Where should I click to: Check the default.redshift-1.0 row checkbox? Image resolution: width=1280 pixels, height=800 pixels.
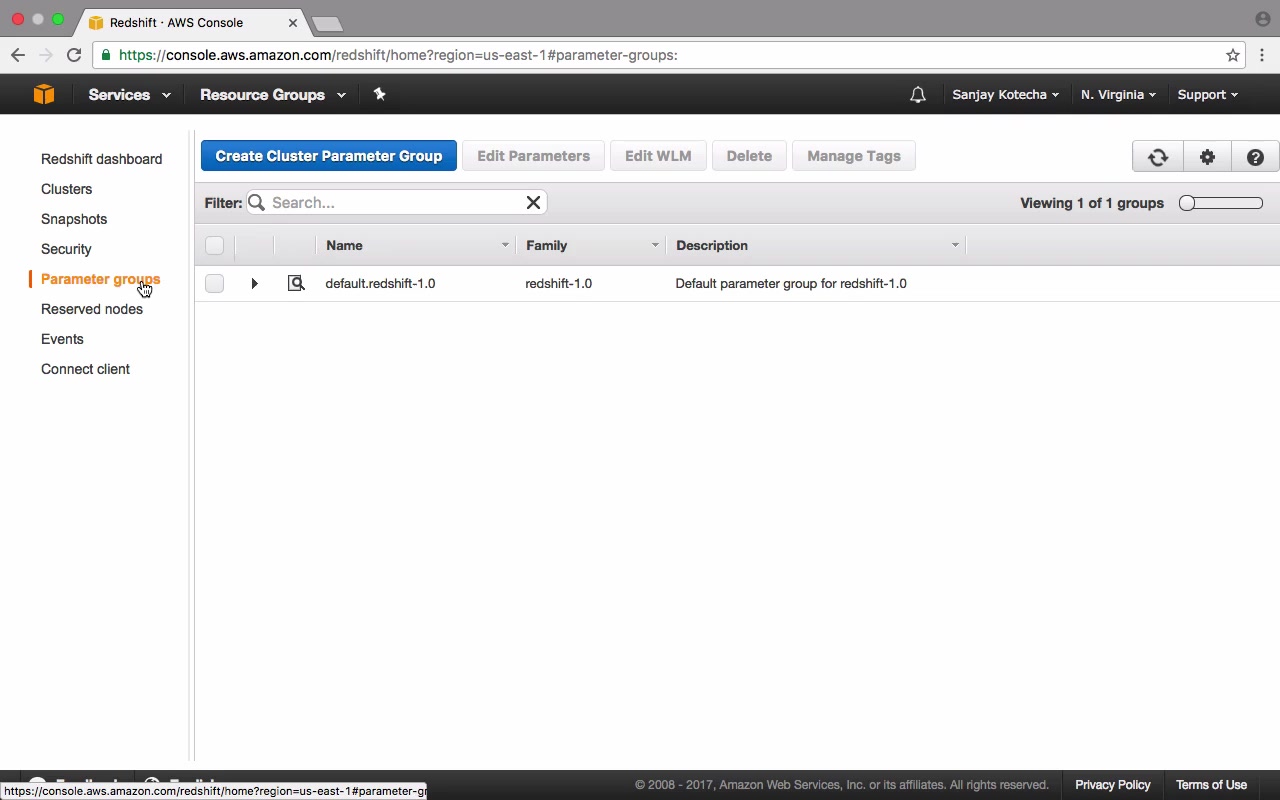coord(214,283)
